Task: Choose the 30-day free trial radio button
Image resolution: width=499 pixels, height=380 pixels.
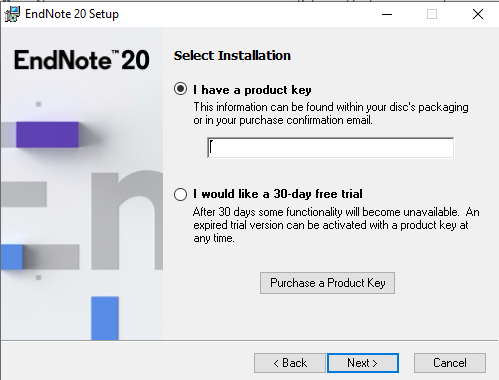Action: (x=180, y=194)
